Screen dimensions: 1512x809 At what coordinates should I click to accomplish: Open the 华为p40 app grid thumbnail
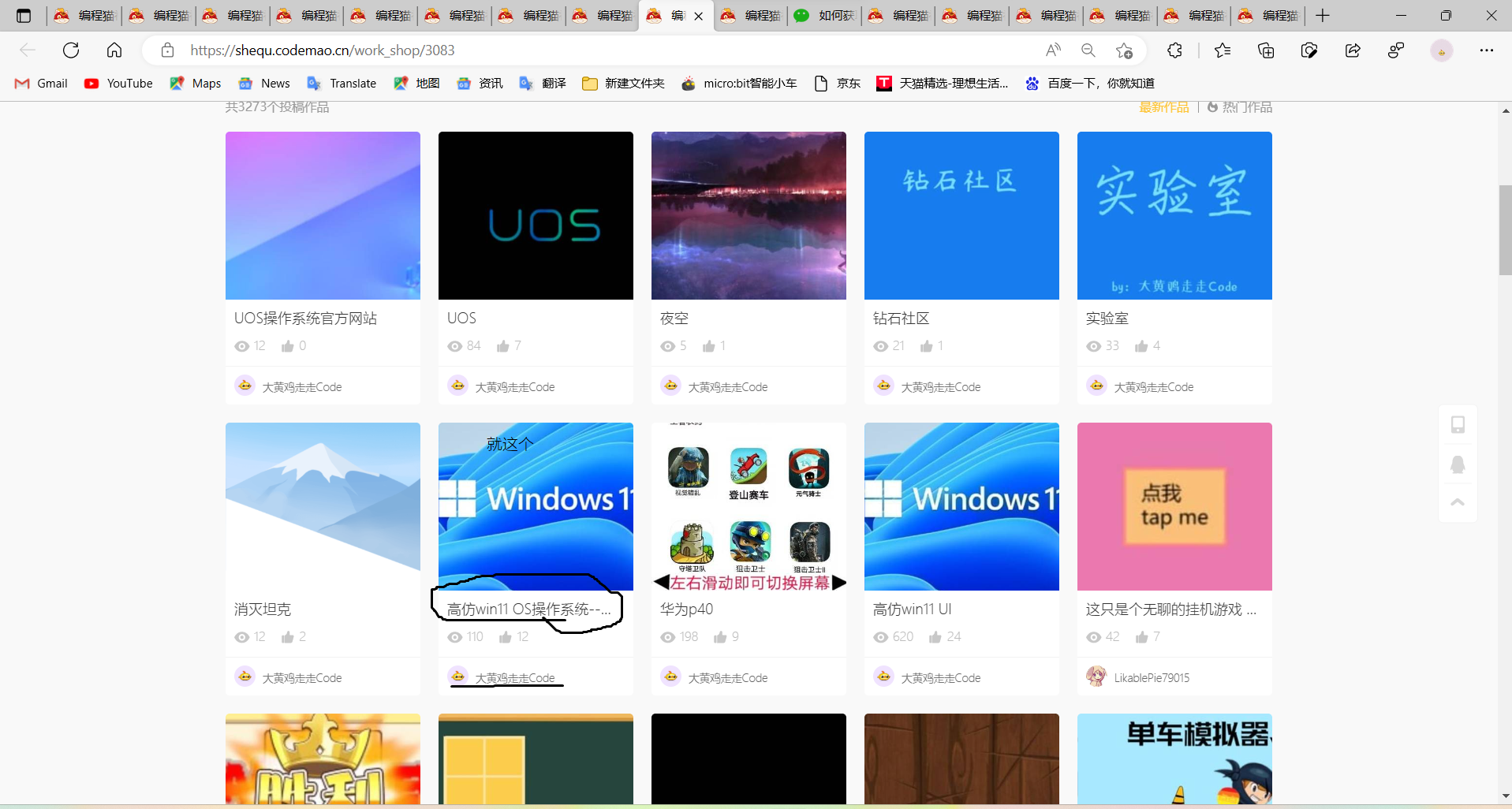tap(749, 506)
